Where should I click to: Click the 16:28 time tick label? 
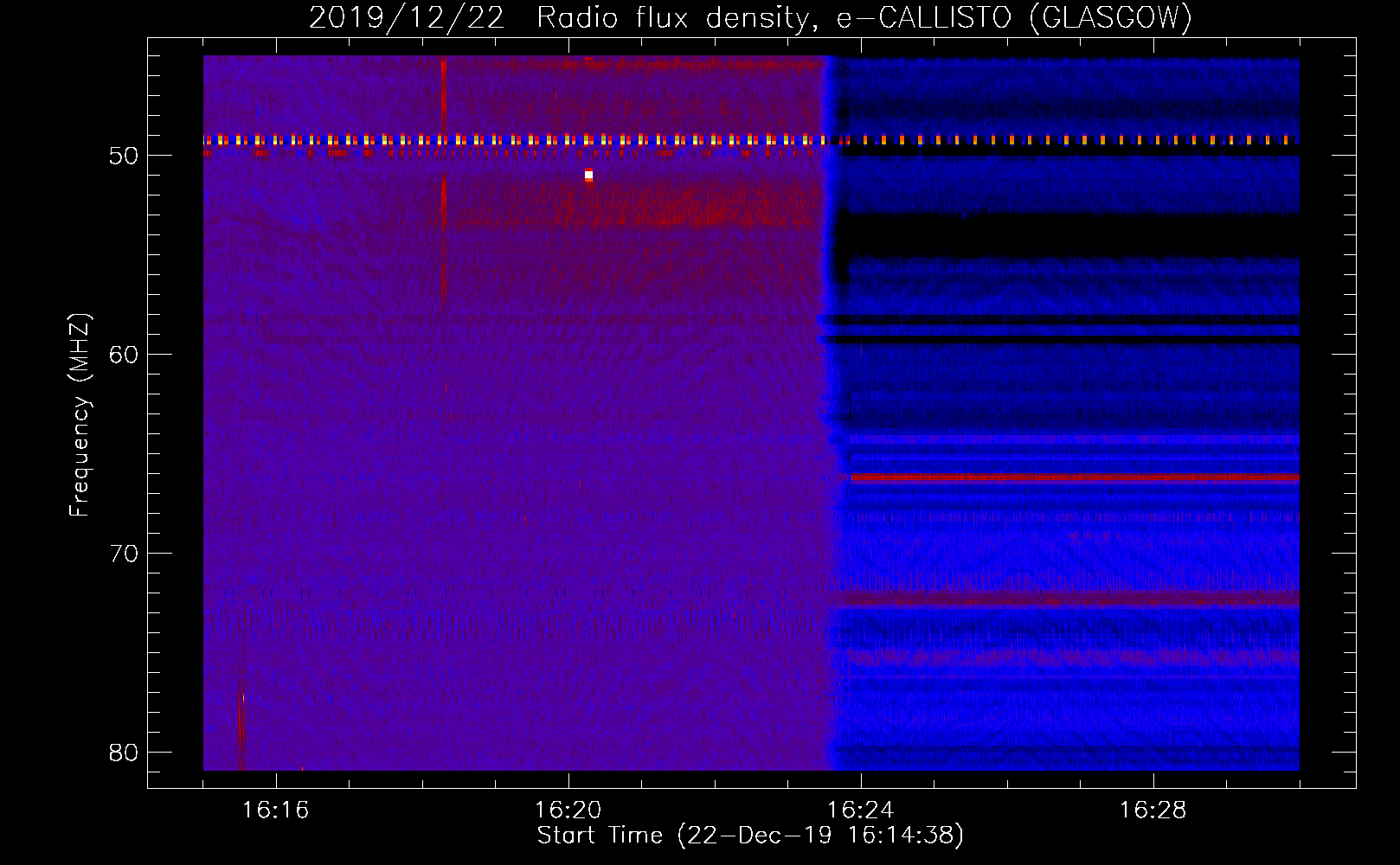(x=1153, y=811)
